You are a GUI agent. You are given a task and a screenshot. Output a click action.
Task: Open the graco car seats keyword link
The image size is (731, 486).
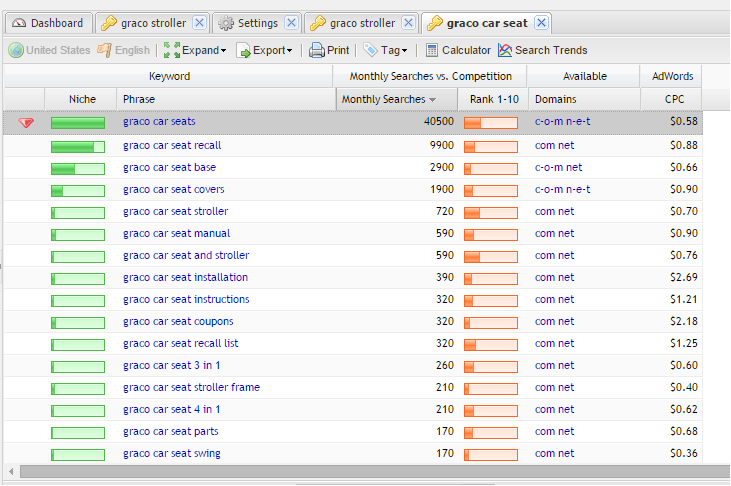pyautogui.click(x=159, y=122)
